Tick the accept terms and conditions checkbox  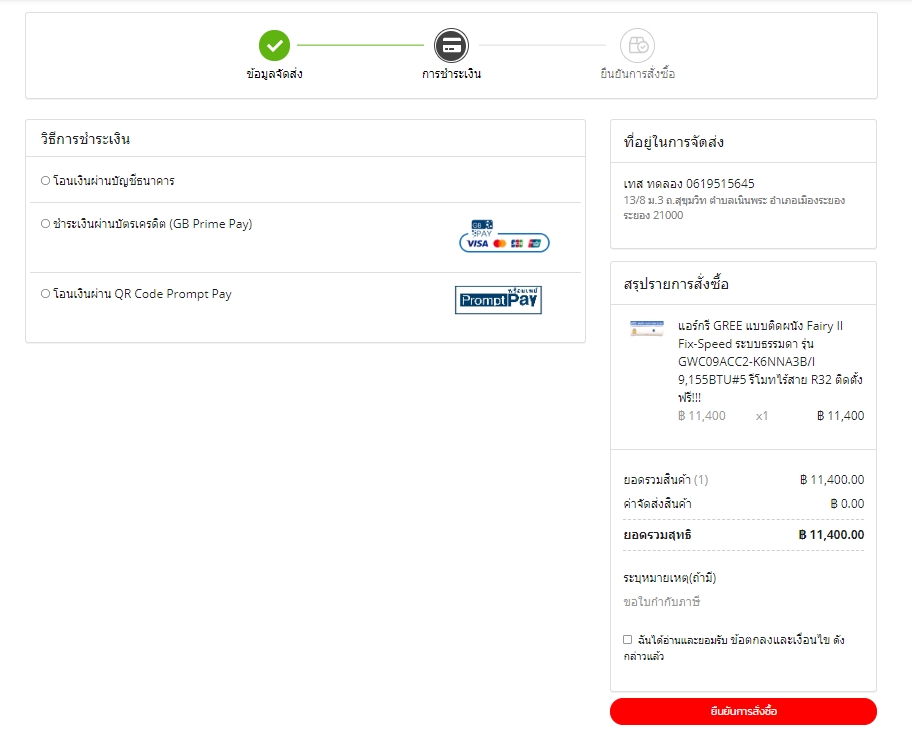tap(627, 639)
